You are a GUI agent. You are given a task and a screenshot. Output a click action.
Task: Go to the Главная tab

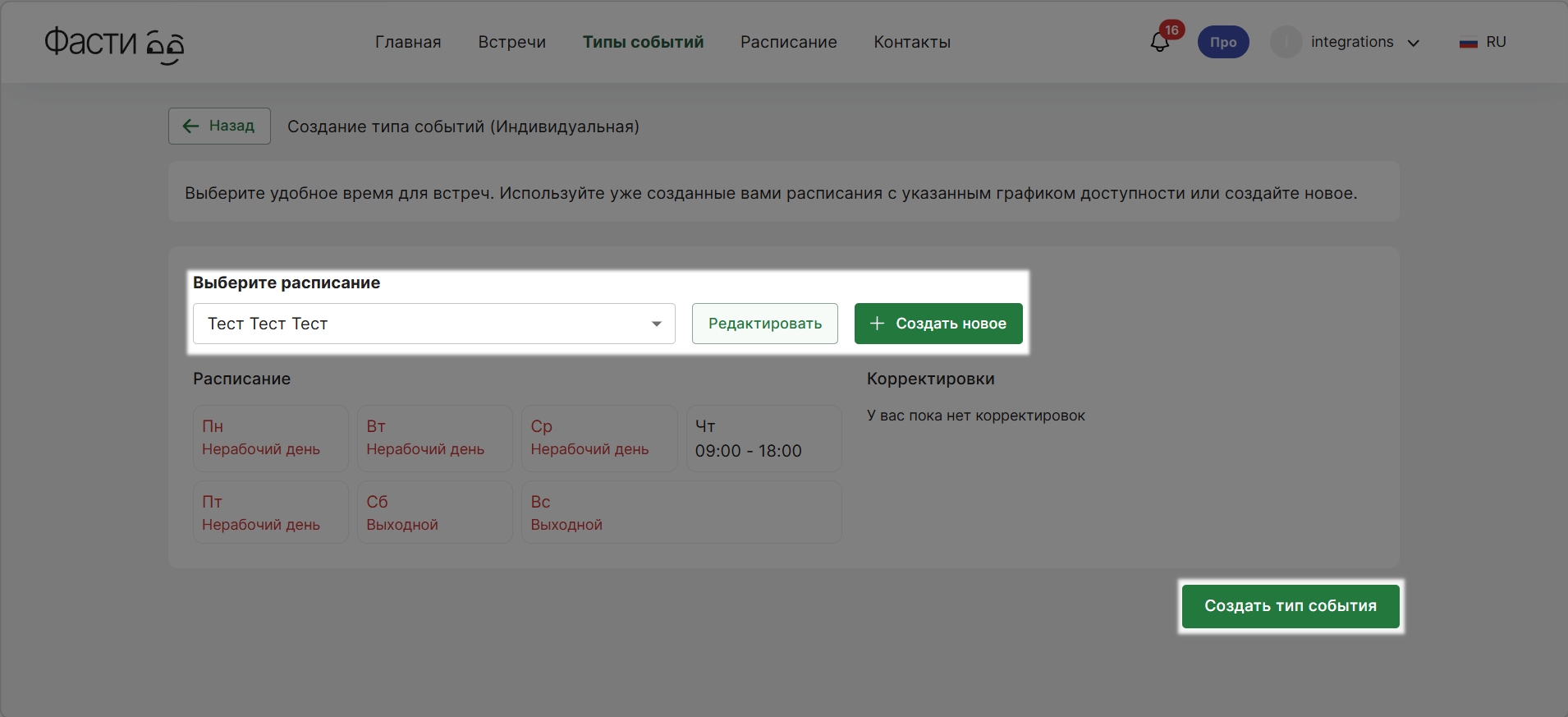point(408,43)
